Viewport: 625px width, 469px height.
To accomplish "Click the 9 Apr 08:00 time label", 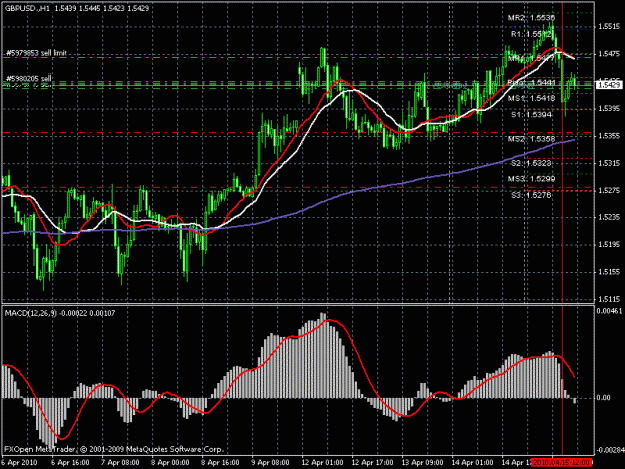I will click(x=270, y=463).
